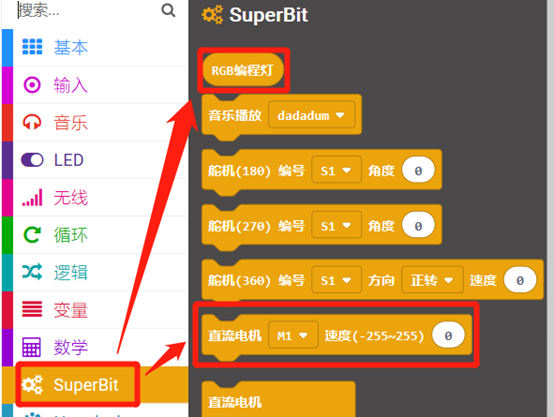The height and width of the screenshot is (417, 554).
Task: Click the 逻辑 shuffle arrows icon
Action: click(32, 272)
